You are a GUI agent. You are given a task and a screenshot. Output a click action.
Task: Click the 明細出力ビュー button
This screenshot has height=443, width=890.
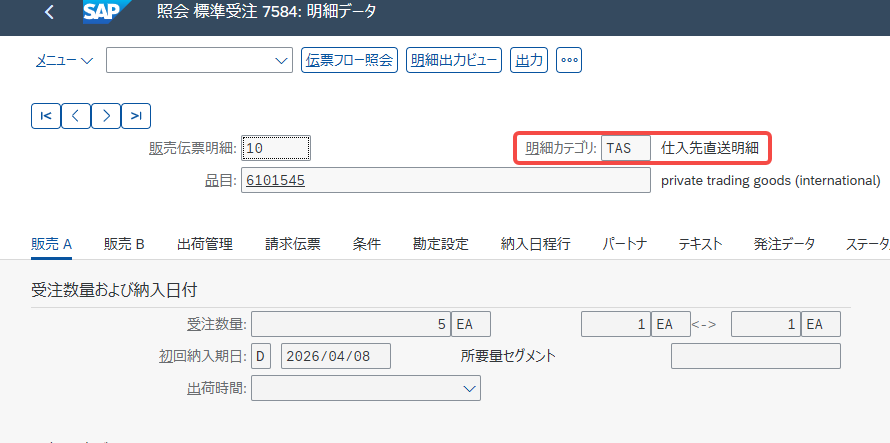click(x=453, y=60)
